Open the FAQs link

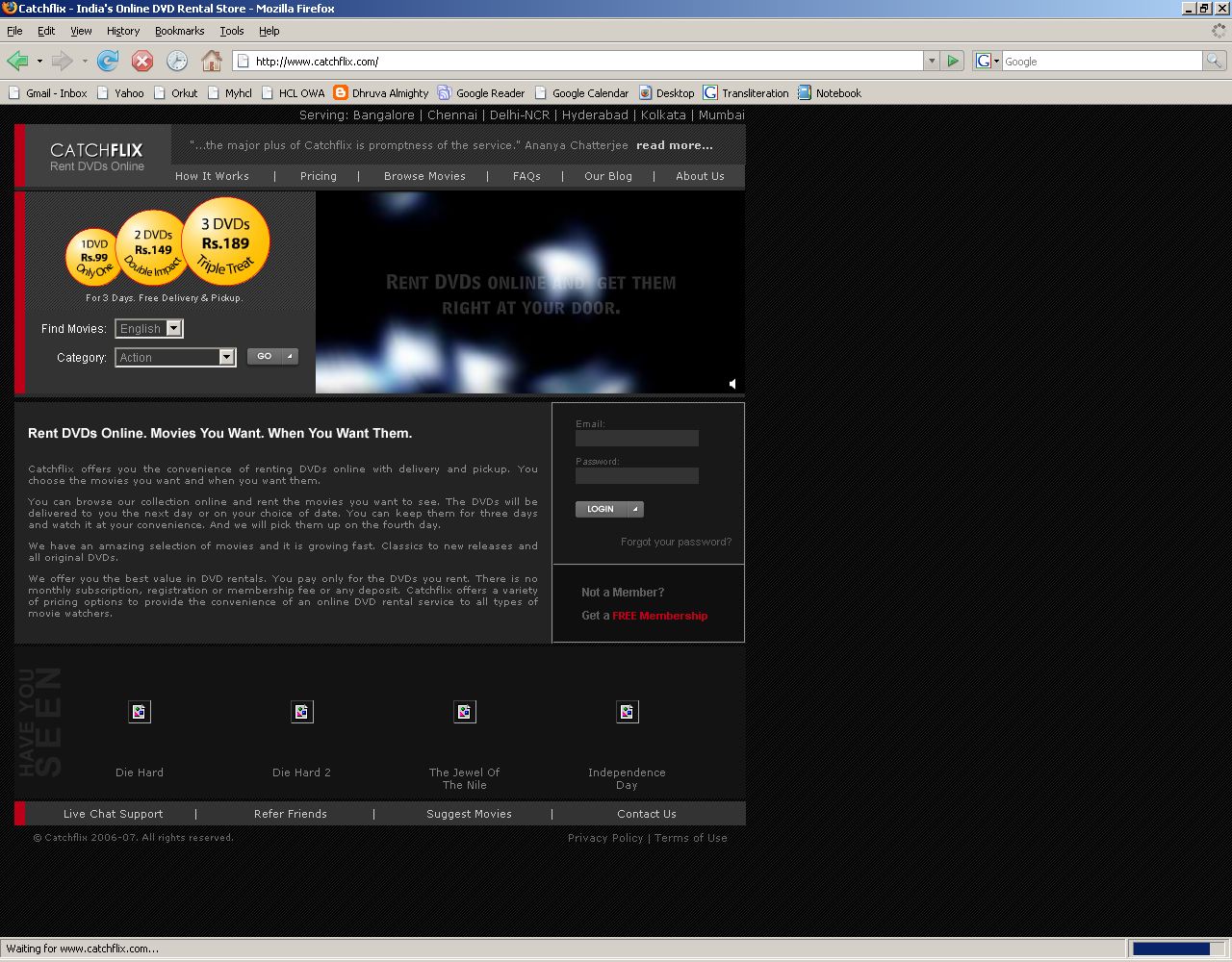[x=526, y=176]
